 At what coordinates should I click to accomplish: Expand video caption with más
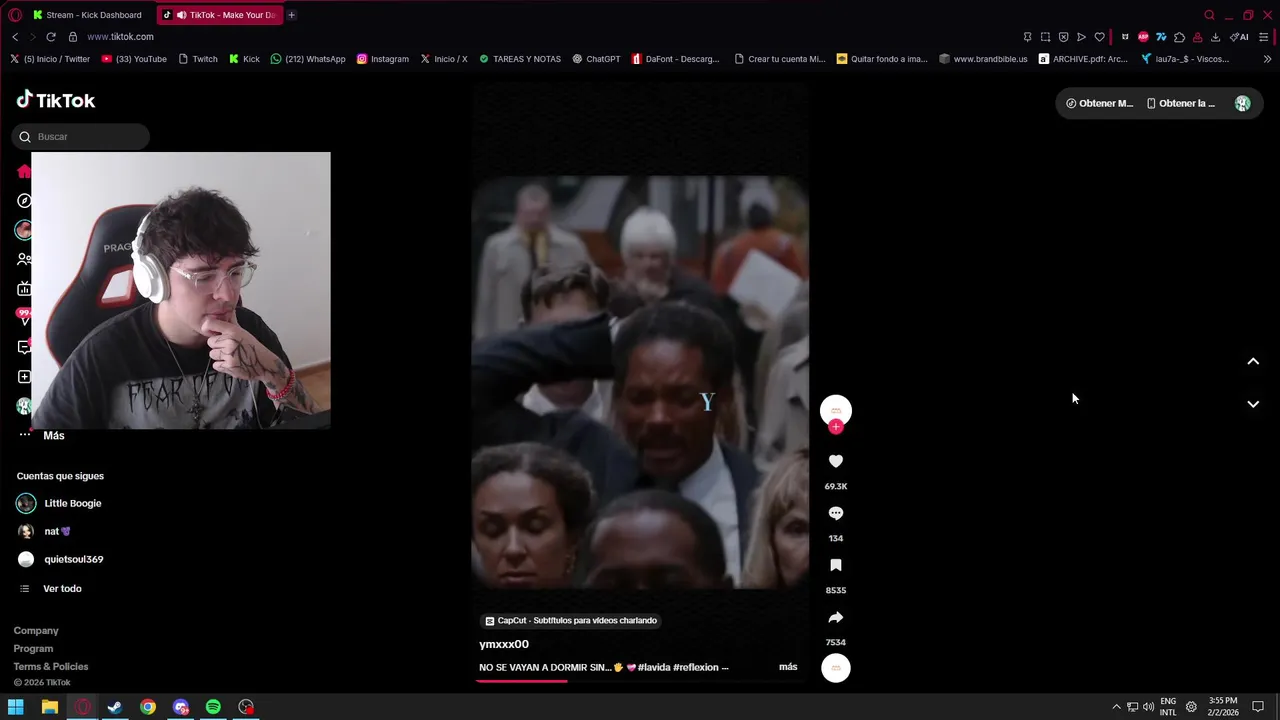788,667
